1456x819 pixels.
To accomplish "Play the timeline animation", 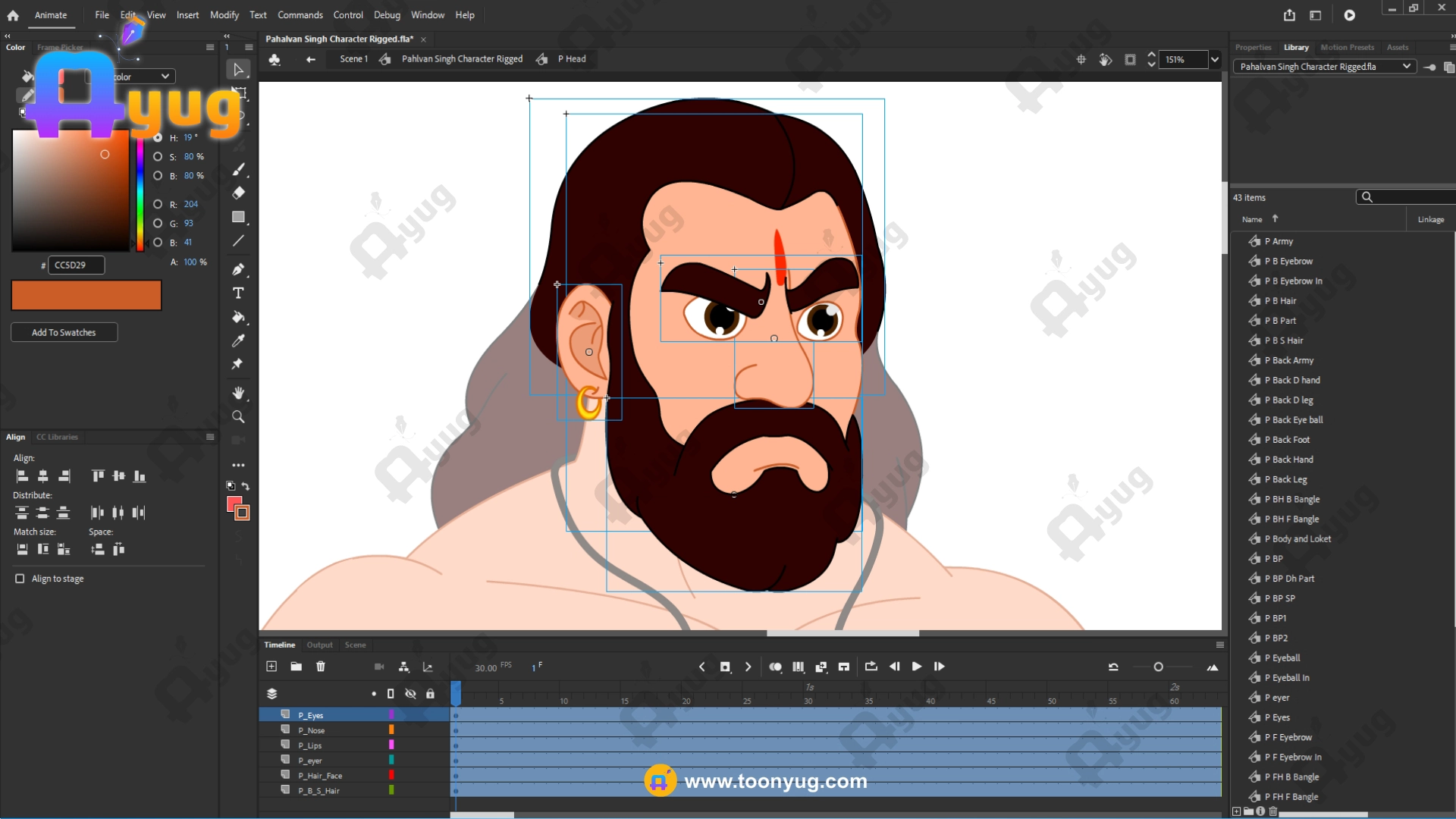I will point(917,667).
